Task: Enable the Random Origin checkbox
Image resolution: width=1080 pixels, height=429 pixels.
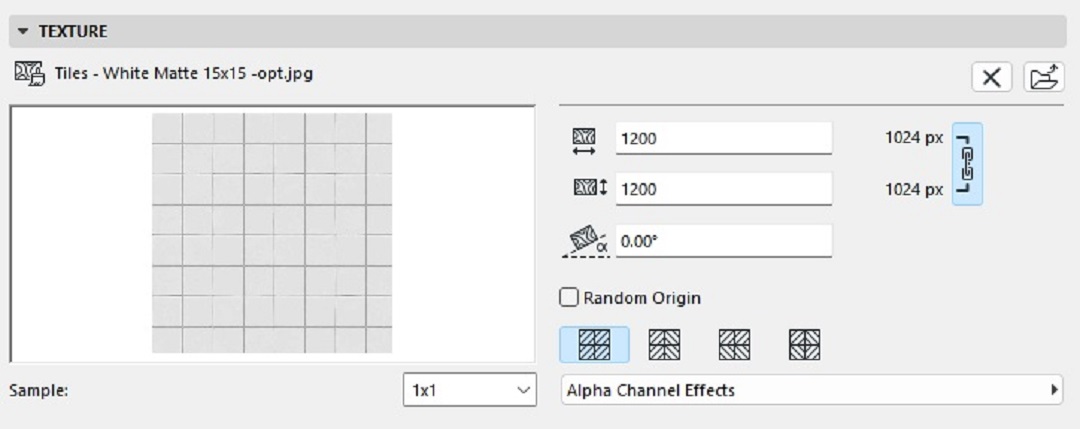Action: (x=569, y=297)
